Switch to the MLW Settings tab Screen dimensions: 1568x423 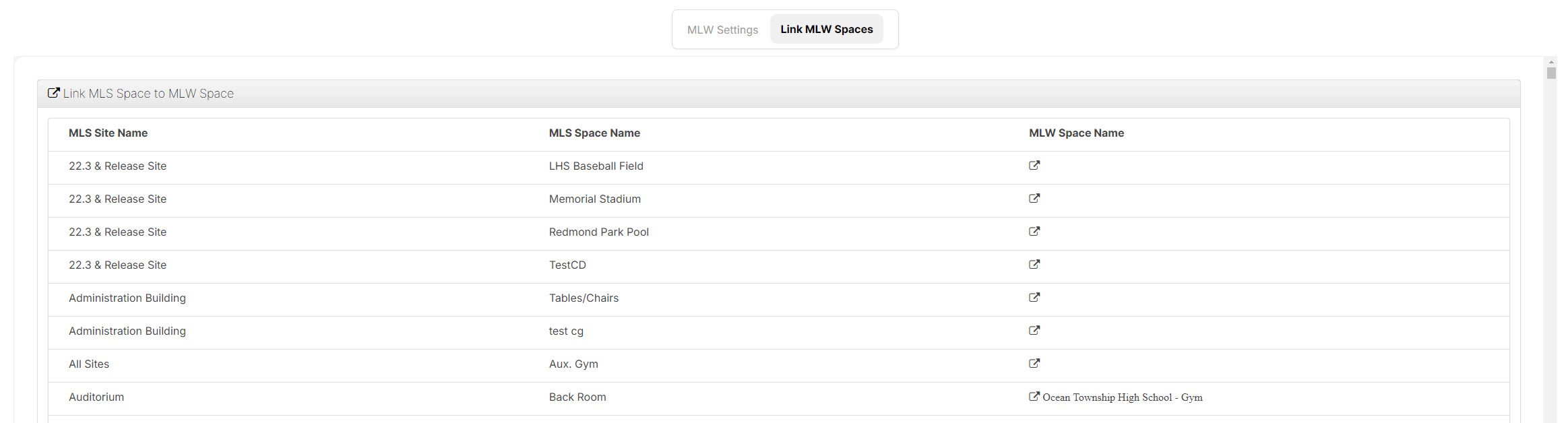[722, 30]
